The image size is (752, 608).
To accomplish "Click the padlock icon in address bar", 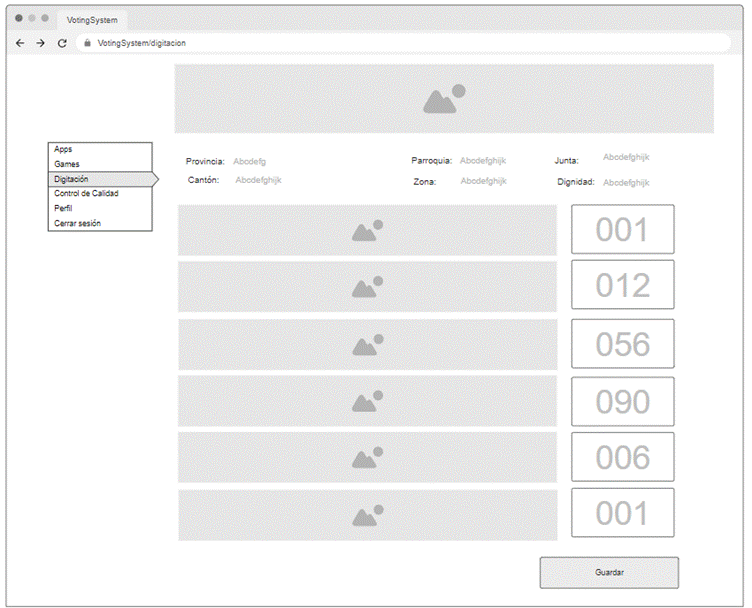I will [x=87, y=43].
